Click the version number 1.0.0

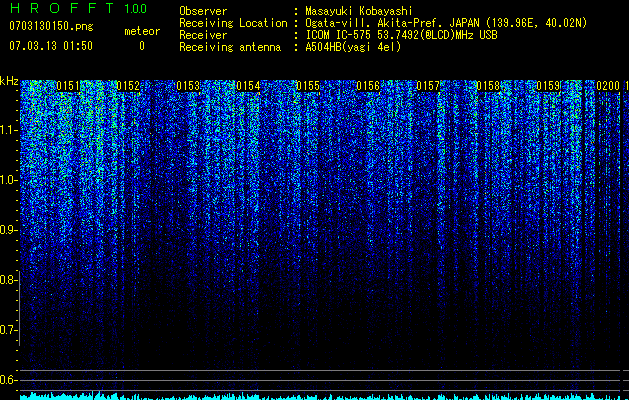coord(136,9)
